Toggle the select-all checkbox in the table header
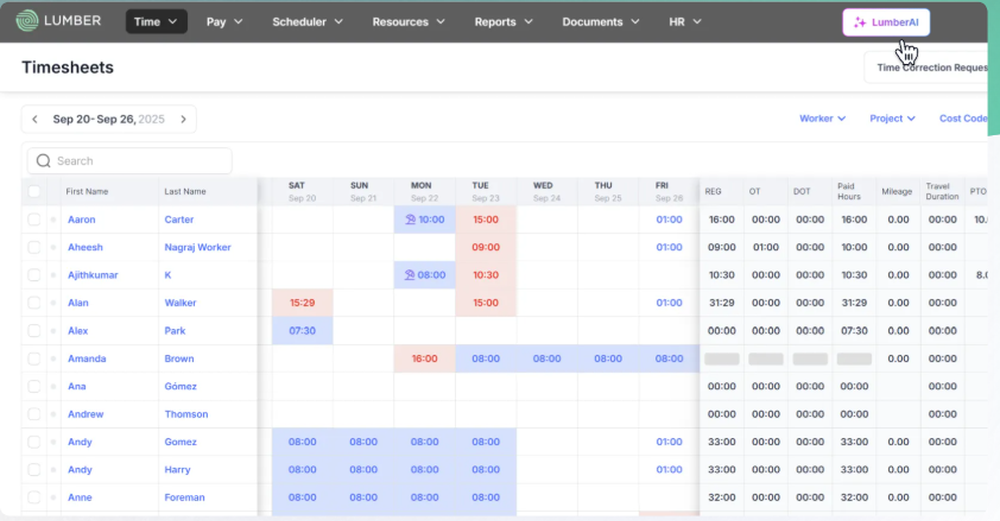The width and height of the screenshot is (1000, 521). [35, 191]
